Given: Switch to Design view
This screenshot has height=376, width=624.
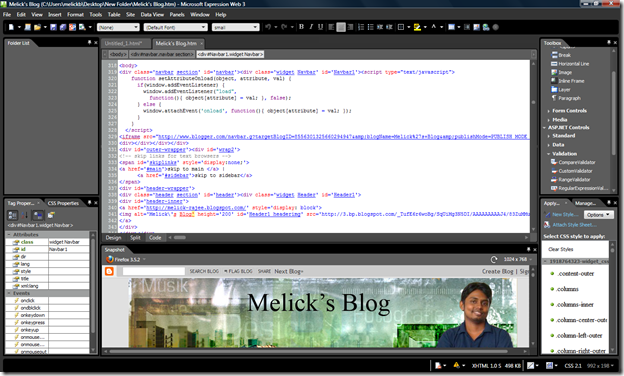Looking at the screenshot, I should coord(113,238).
